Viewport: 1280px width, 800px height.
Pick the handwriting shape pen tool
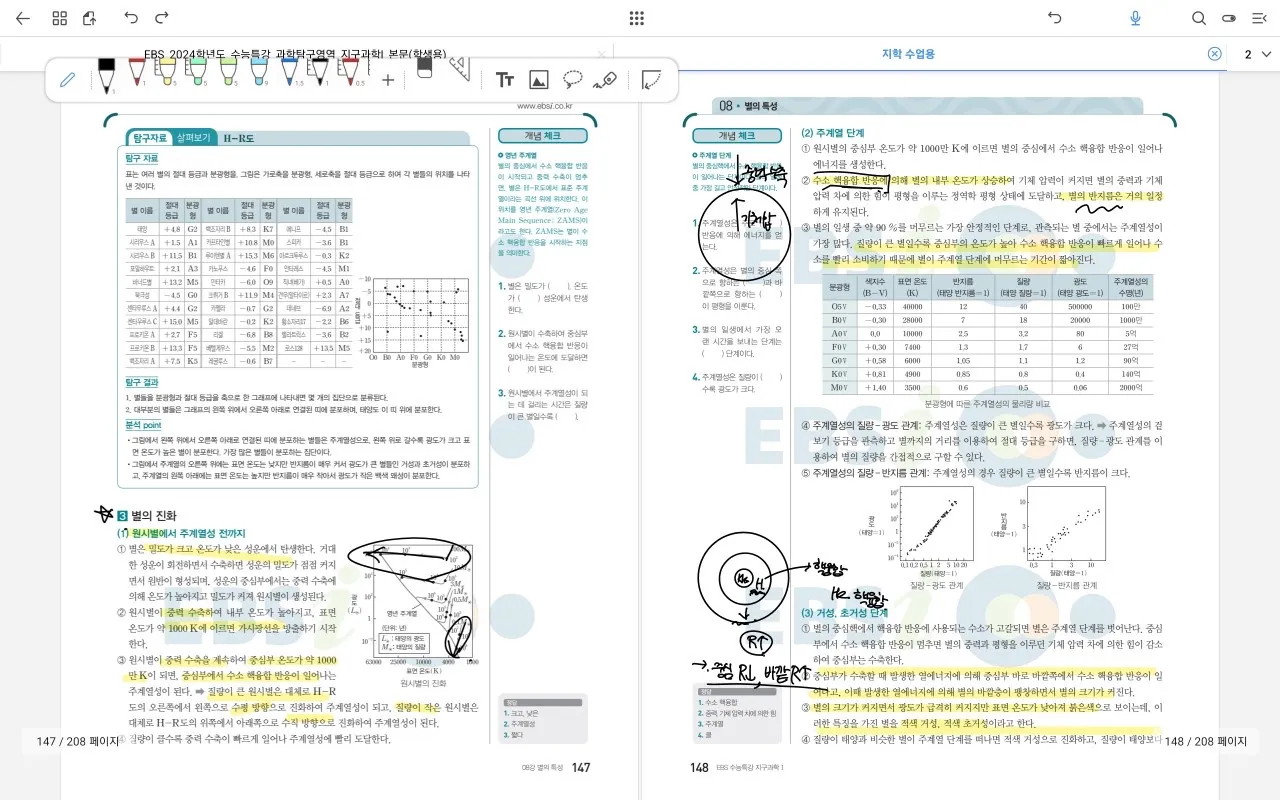click(605, 80)
